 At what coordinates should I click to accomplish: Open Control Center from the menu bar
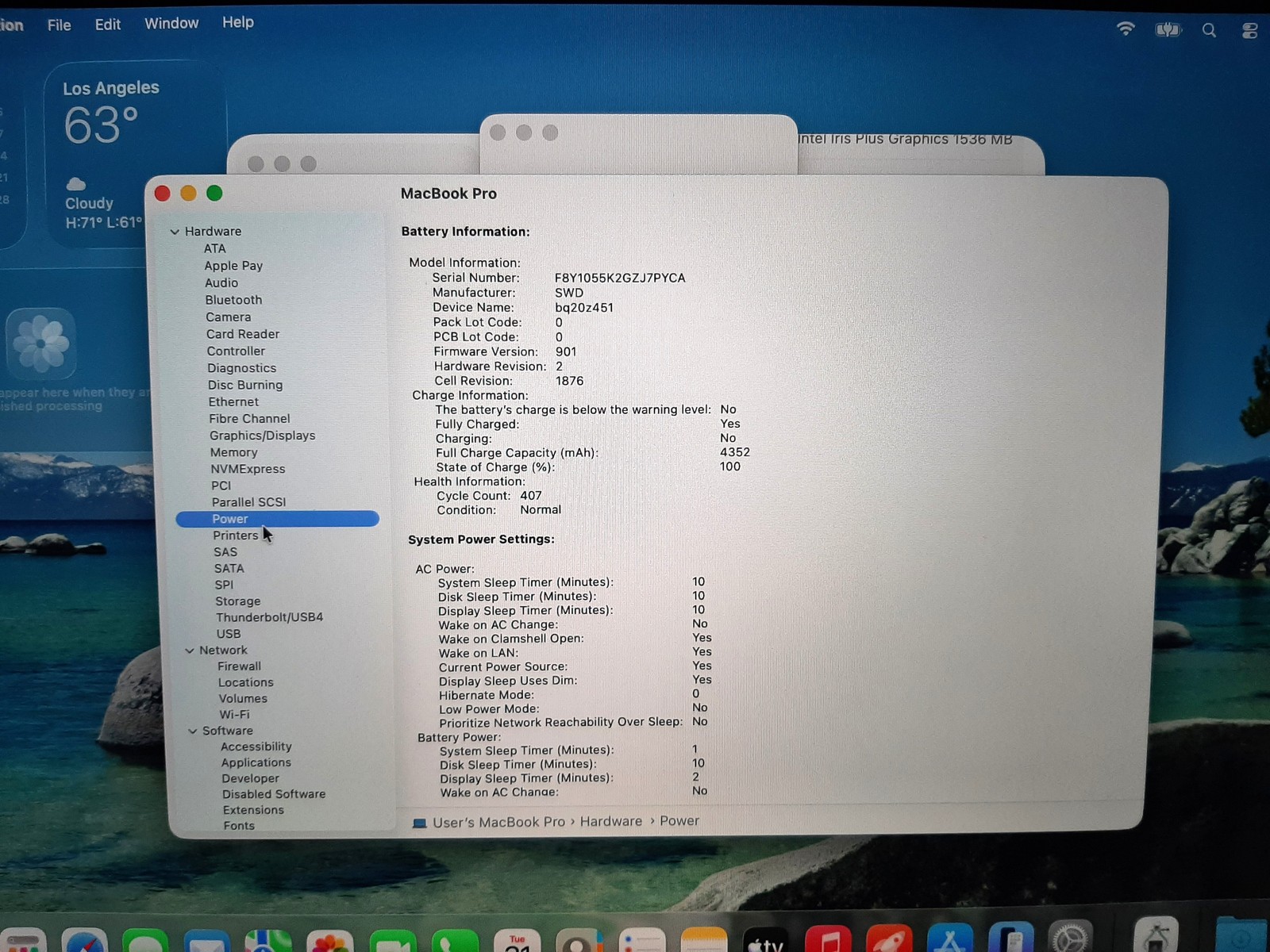[1249, 31]
